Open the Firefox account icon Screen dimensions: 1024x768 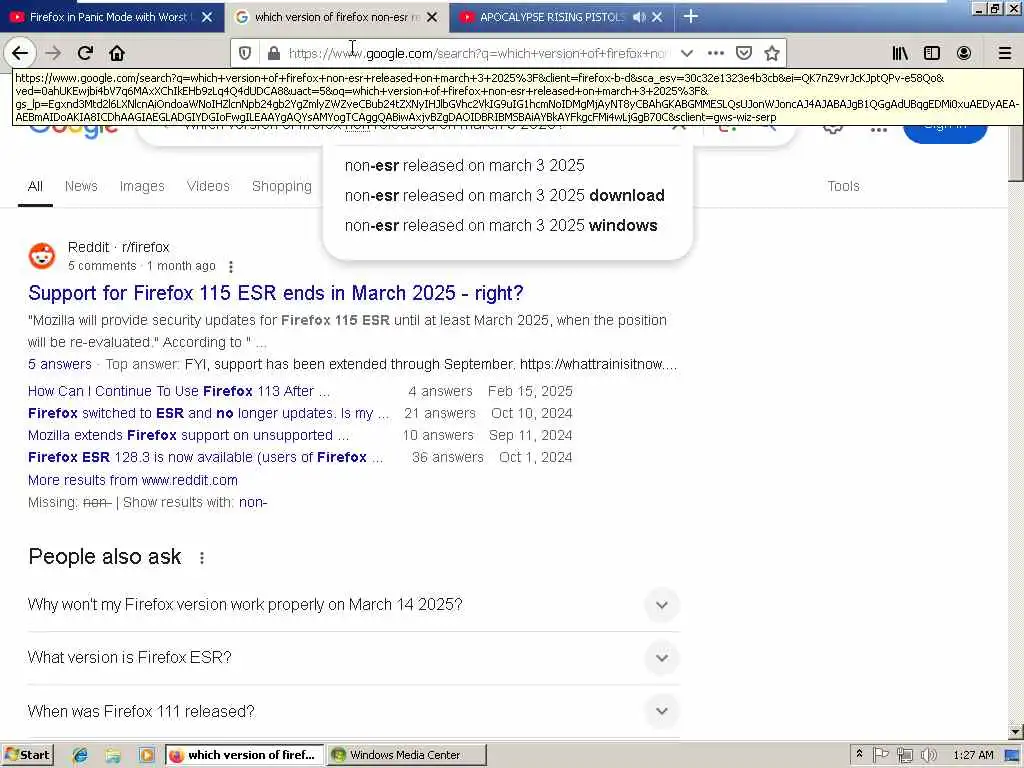point(964,53)
